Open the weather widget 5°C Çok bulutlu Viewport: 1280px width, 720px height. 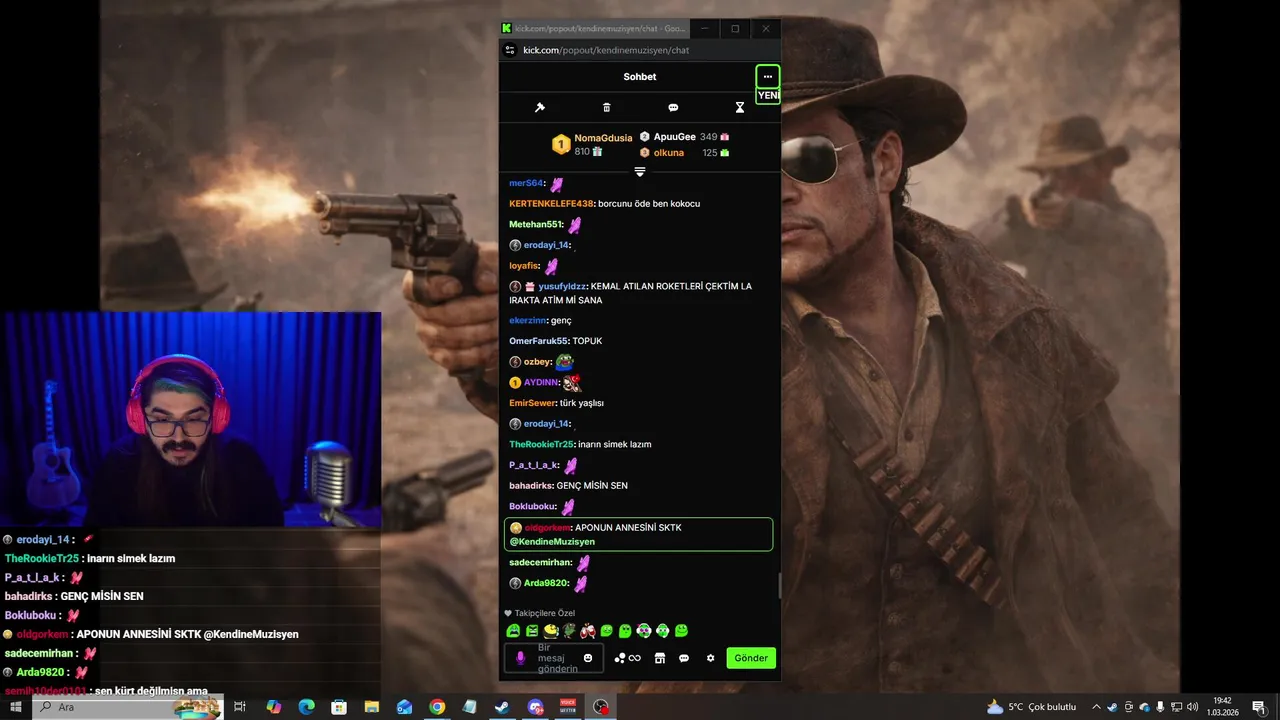coord(1032,707)
